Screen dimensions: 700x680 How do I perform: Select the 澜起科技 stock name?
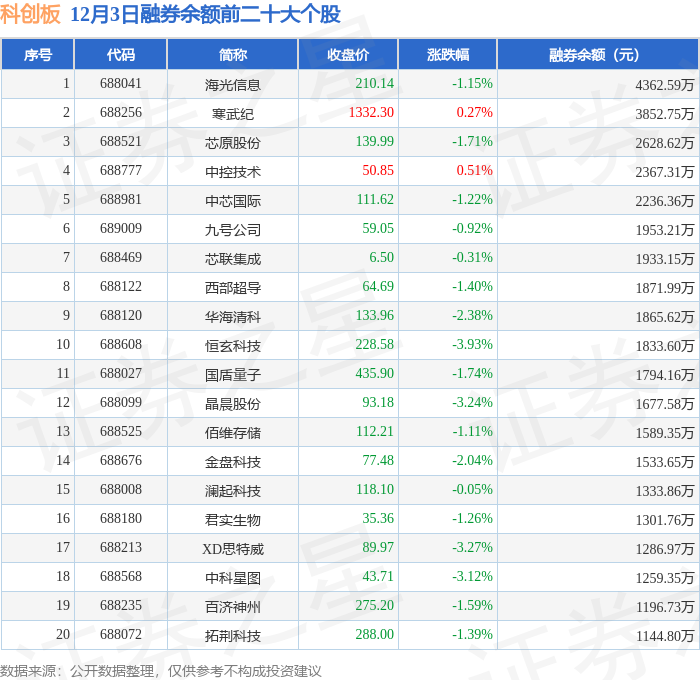point(233,491)
